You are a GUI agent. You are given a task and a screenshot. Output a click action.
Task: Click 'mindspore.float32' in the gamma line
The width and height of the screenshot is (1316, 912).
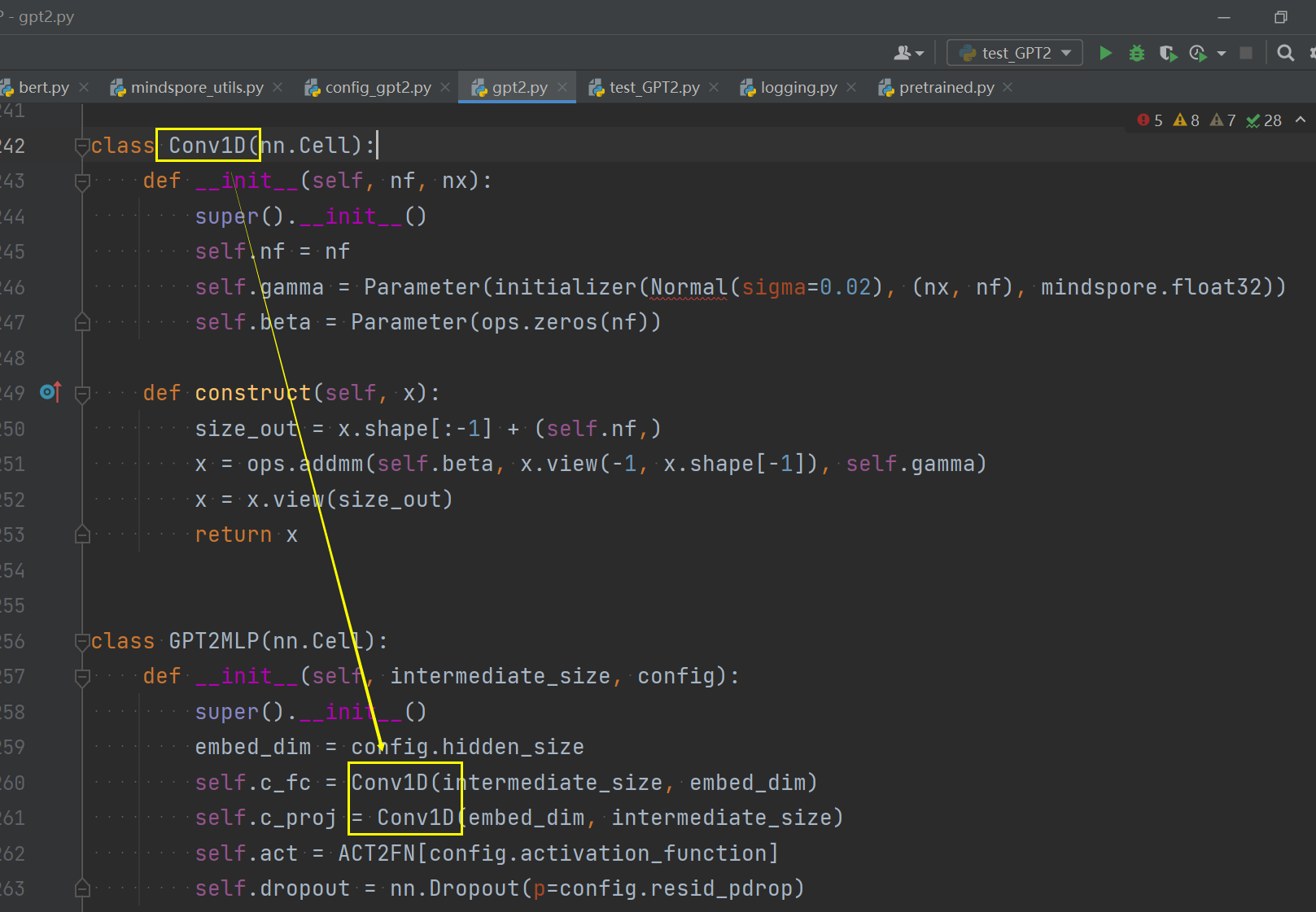pyautogui.click(x=1152, y=287)
